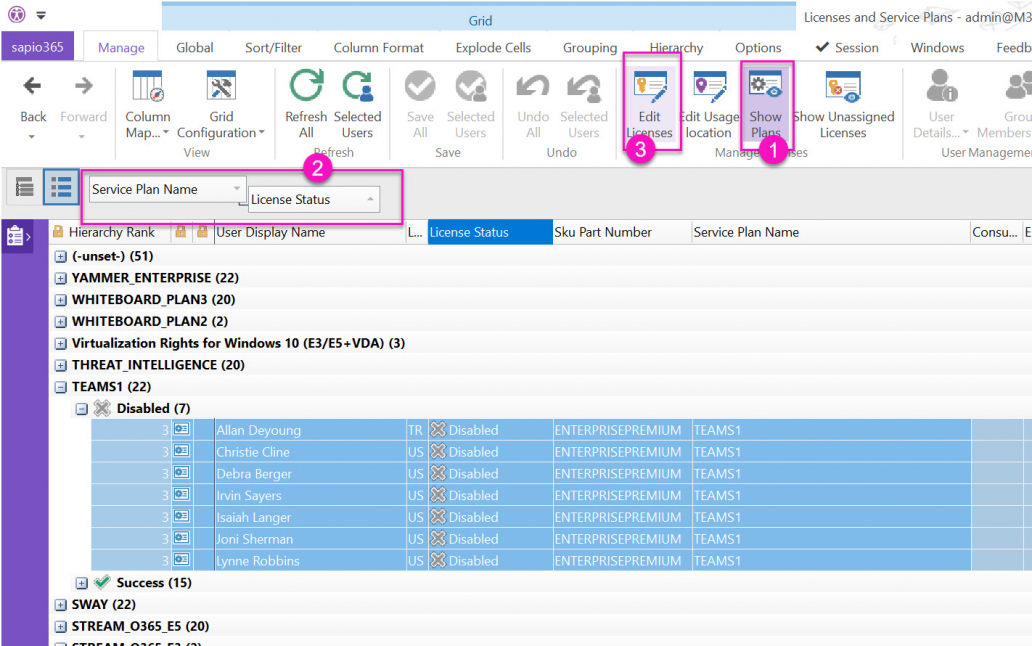Open the Column Map tool
Viewport: 1032px width, 646px height.
(147, 105)
